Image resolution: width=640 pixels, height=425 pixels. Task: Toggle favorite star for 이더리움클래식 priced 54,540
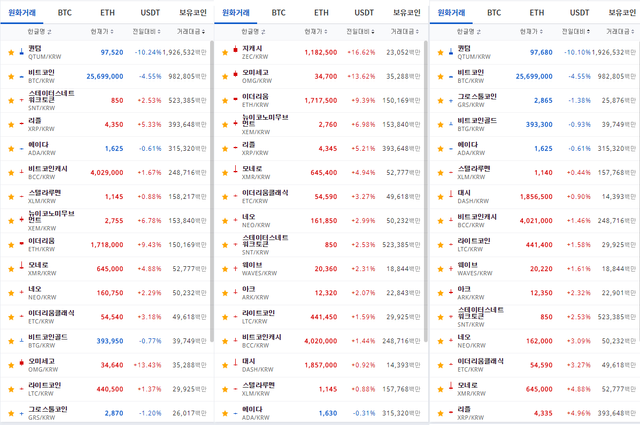click(x=11, y=317)
